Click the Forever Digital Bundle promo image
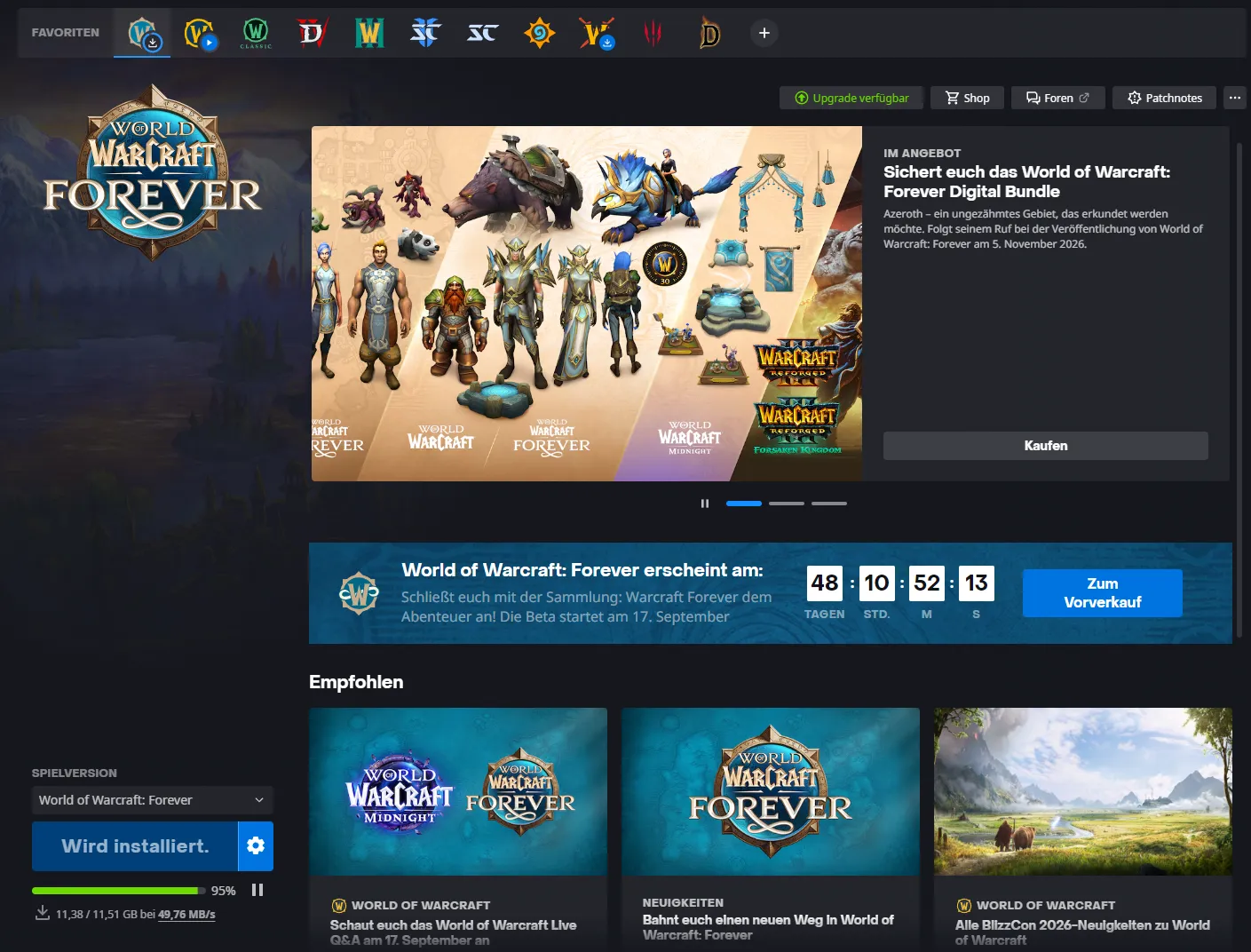Screen dimensions: 1251x952 pyautogui.click(x=587, y=304)
